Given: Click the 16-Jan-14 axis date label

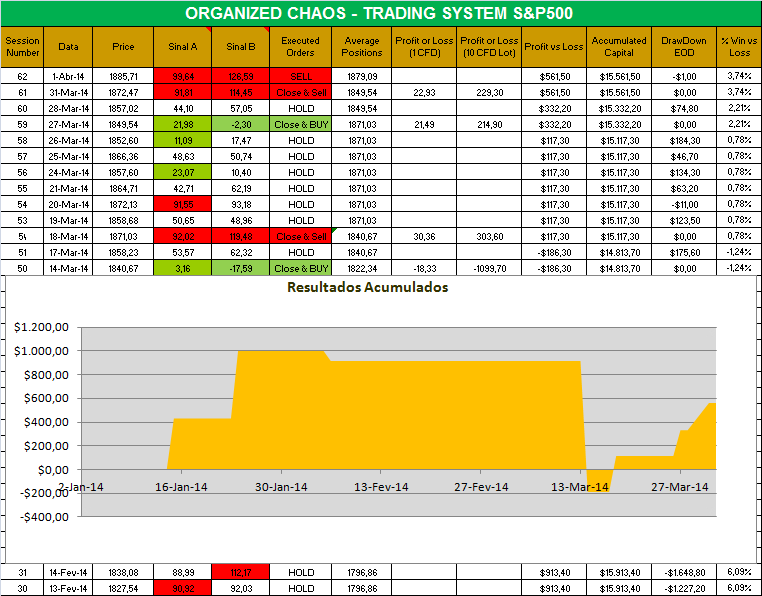Looking at the screenshot, I should (181, 487).
